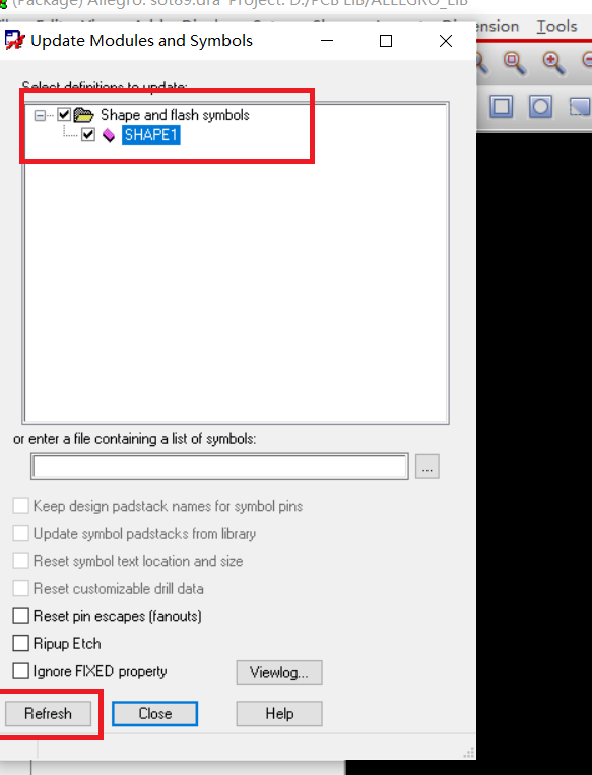592x775 pixels.
Task: Click the dialog title bar app icon
Action: click(14, 41)
